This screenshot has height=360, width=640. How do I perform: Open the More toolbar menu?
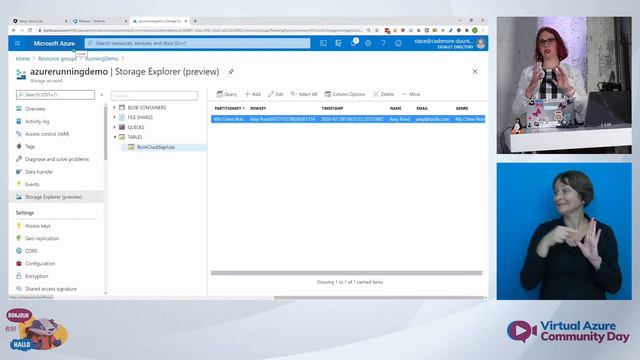[x=411, y=94]
